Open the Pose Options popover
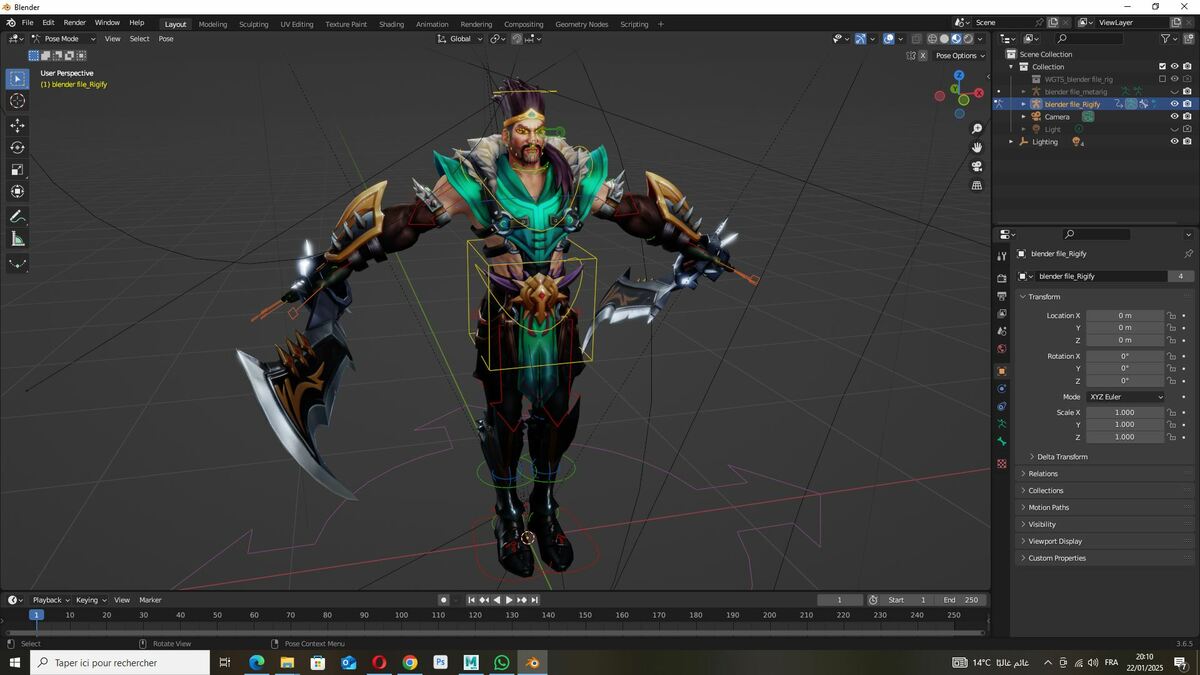 (960, 55)
